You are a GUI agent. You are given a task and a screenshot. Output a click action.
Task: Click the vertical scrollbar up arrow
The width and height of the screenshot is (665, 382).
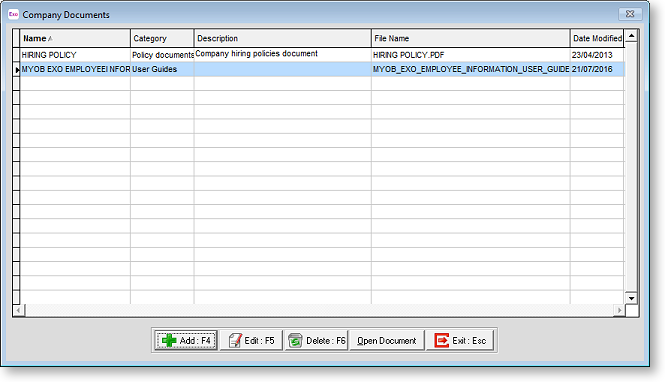pyautogui.click(x=631, y=36)
